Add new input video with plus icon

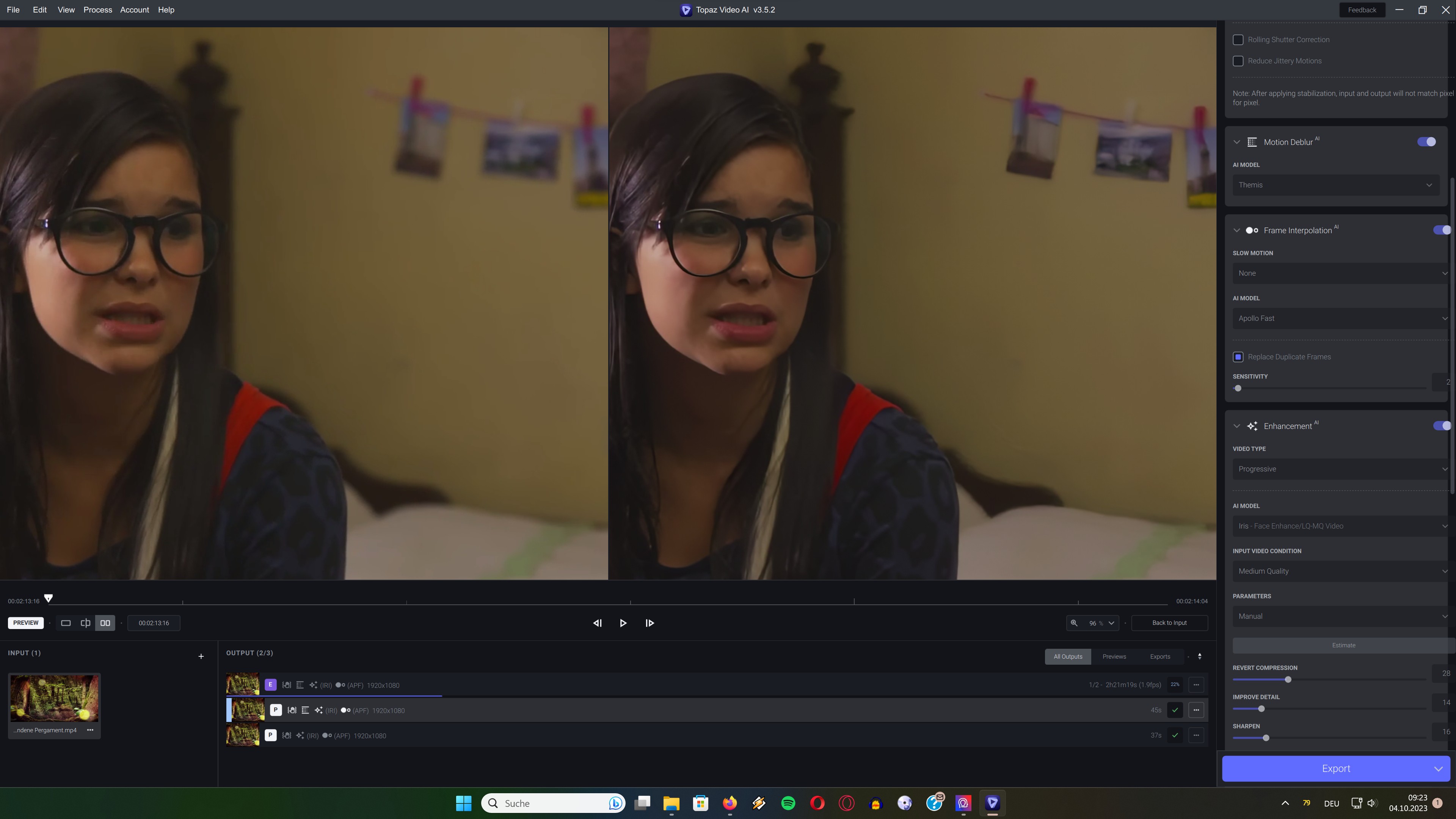tap(201, 656)
